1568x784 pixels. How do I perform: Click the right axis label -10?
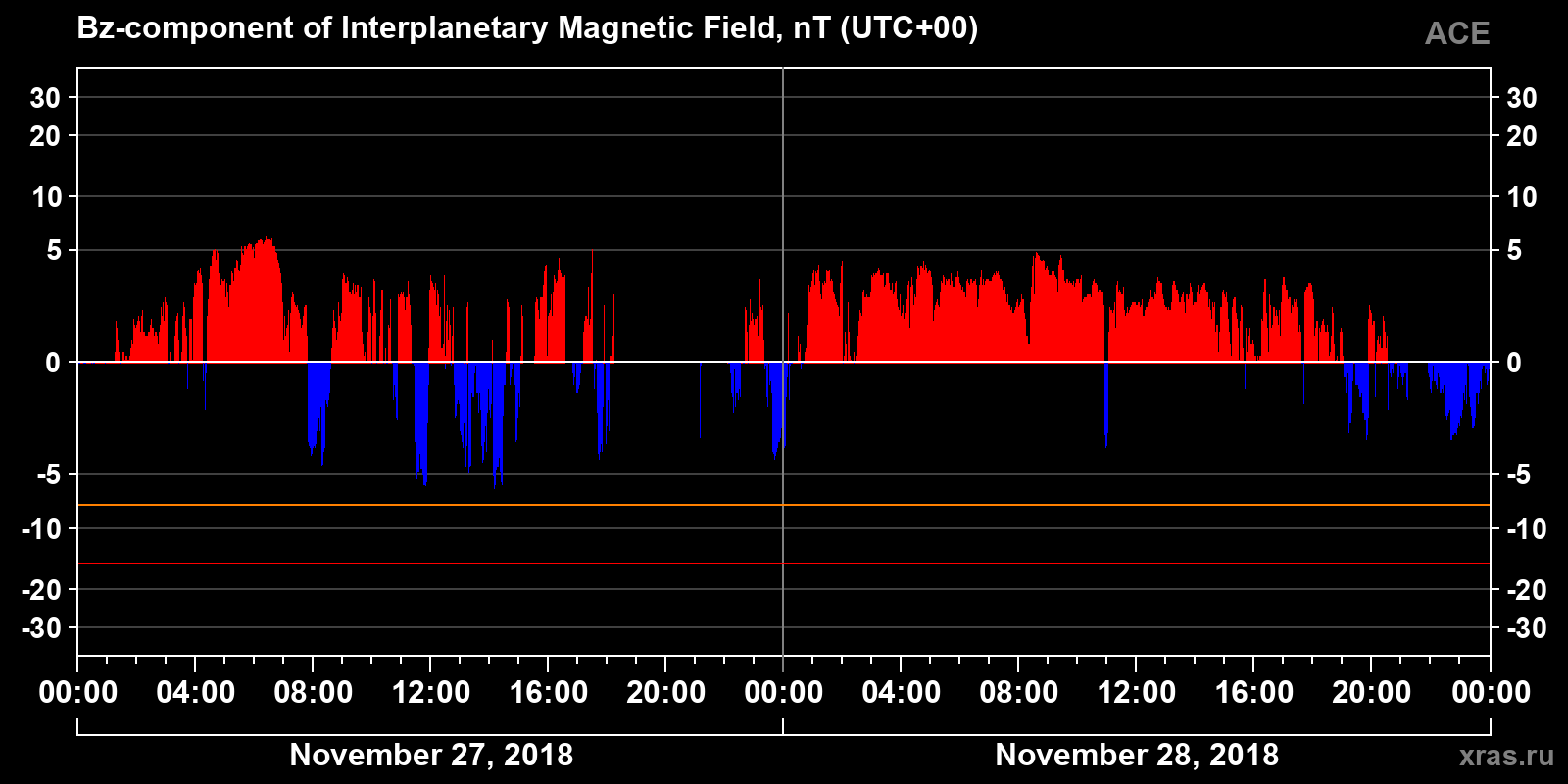(1526, 529)
